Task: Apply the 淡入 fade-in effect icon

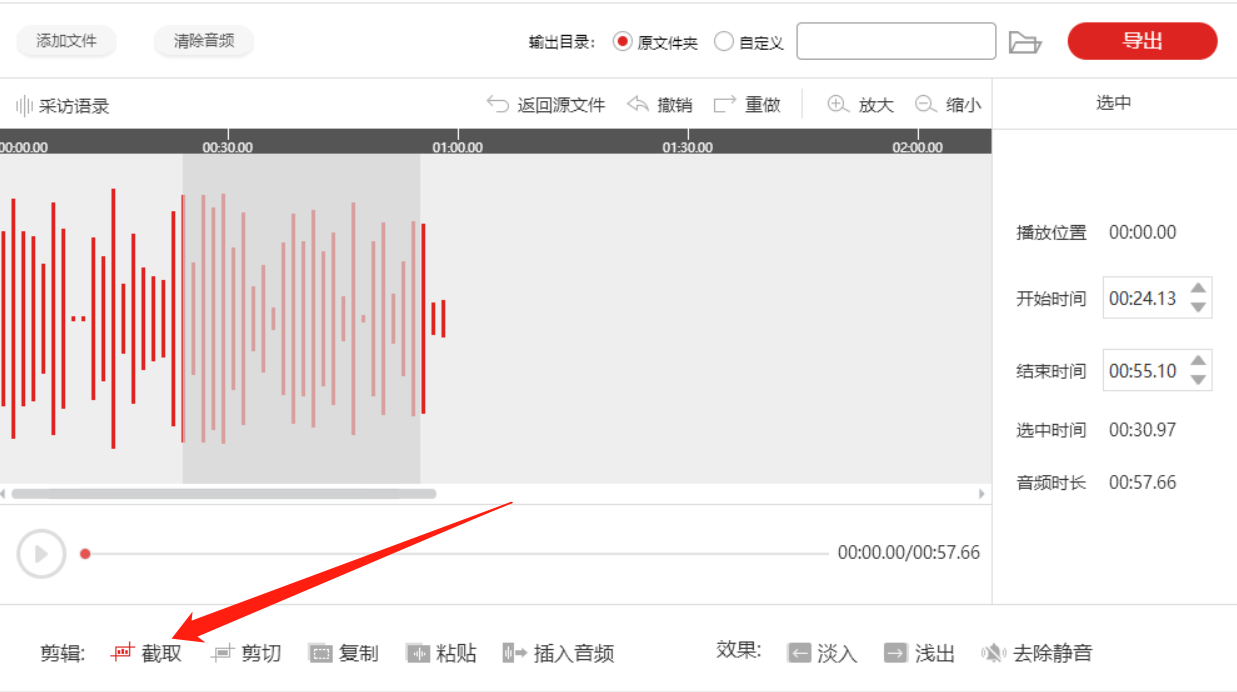Action: point(799,653)
